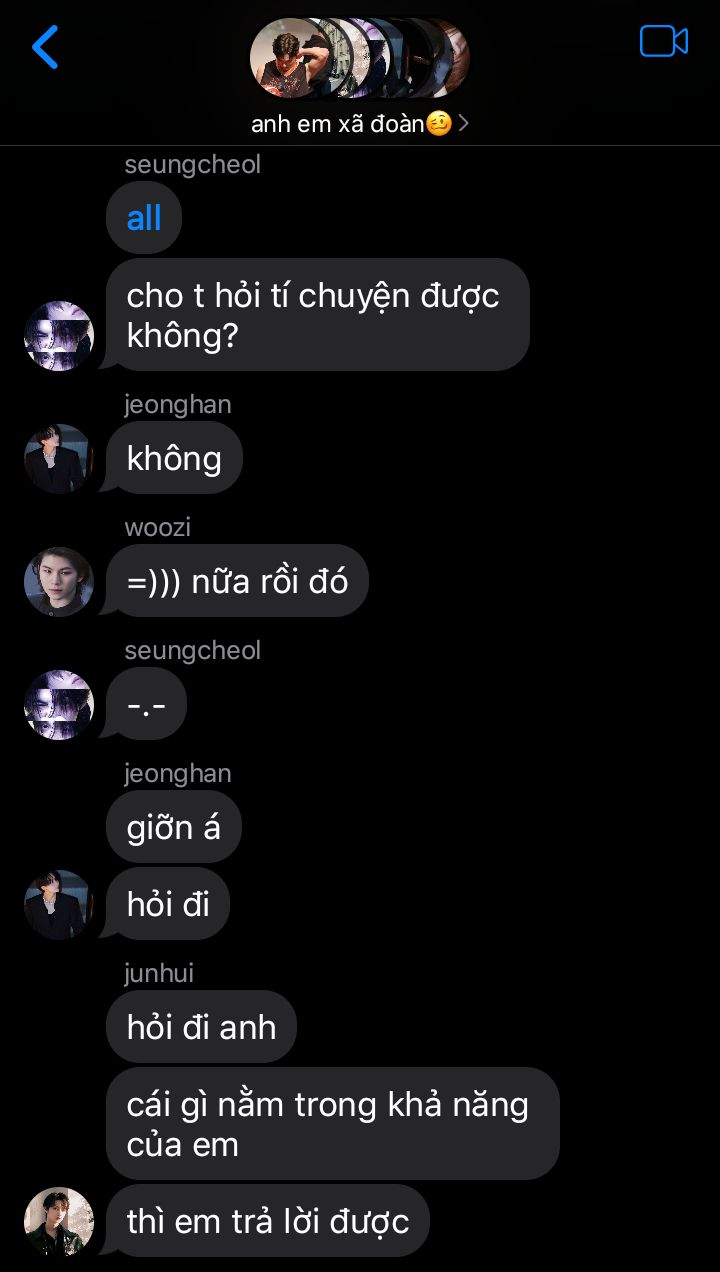Select the 'cho t hỏi tí chuyện' message bubble
Screen dimensions: 720x1272
click(318, 315)
